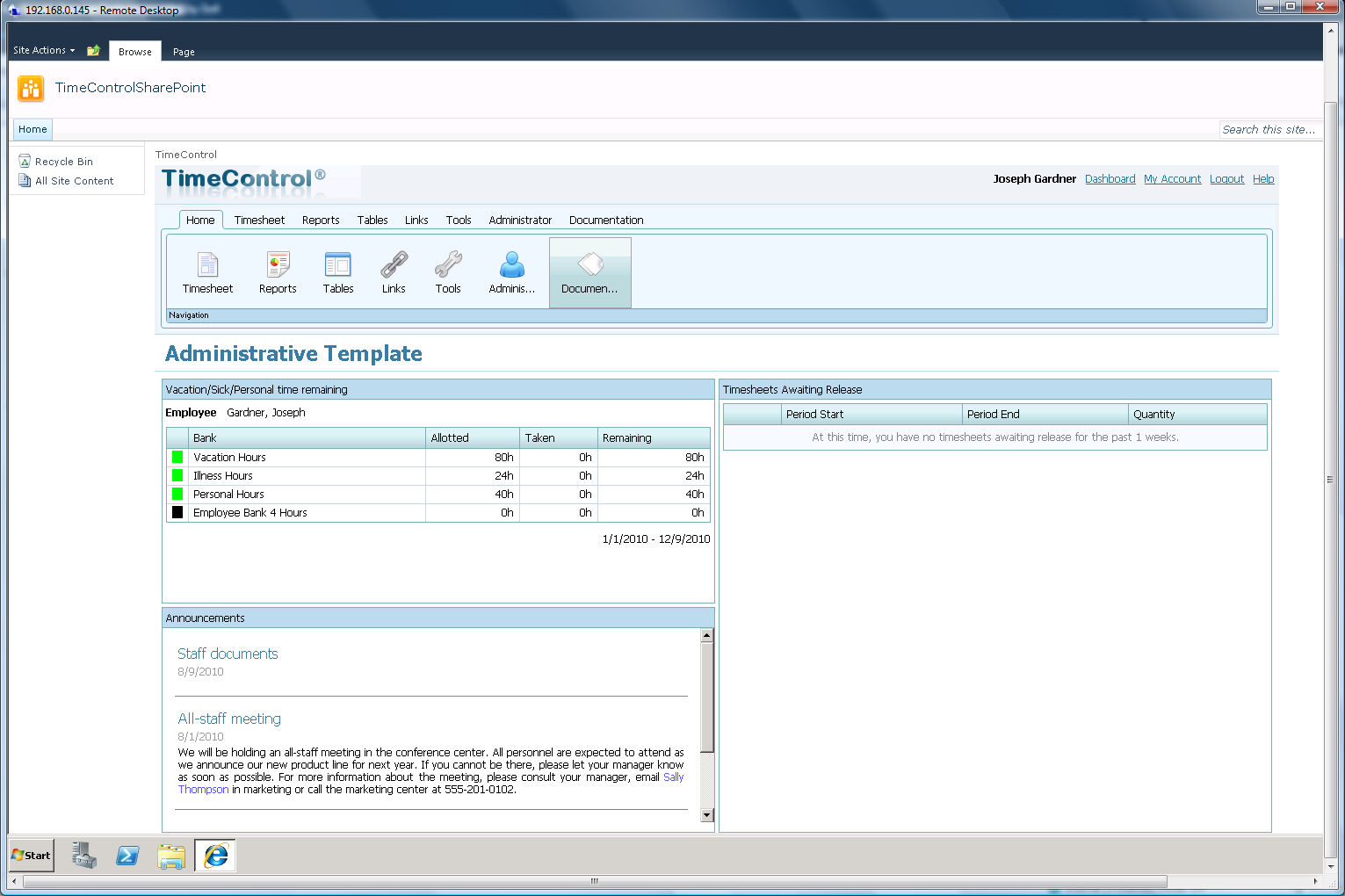The height and width of the screenshot is (896, 1345).
Task: Click the Remaining column header
Action: (654, 437)
